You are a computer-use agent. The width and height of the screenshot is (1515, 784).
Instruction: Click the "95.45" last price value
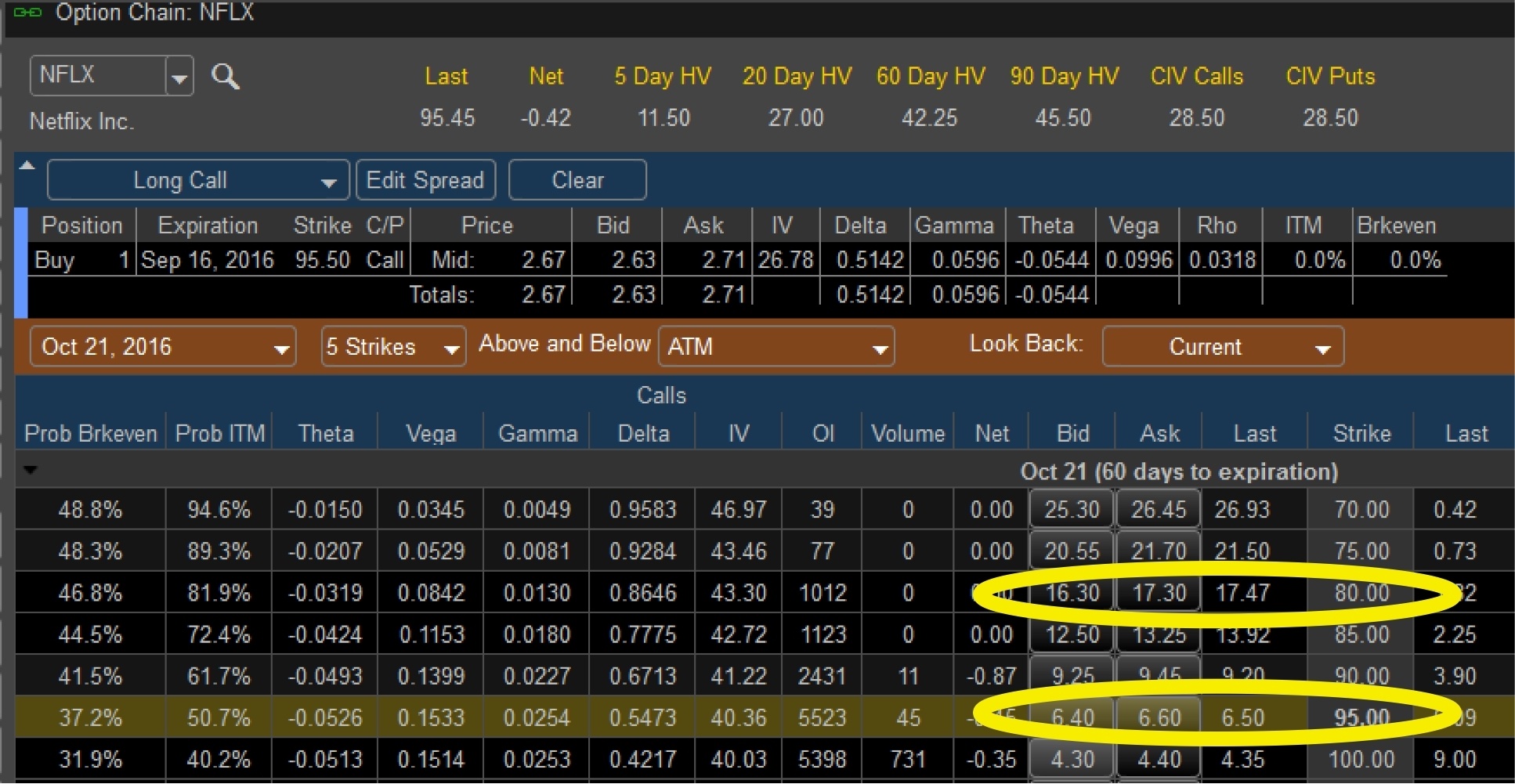pos(447,118)
